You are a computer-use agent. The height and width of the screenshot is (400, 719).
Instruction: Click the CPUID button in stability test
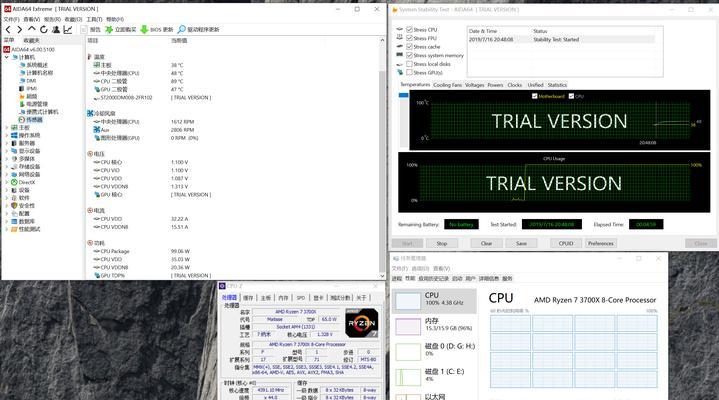(x=566, y=243)
